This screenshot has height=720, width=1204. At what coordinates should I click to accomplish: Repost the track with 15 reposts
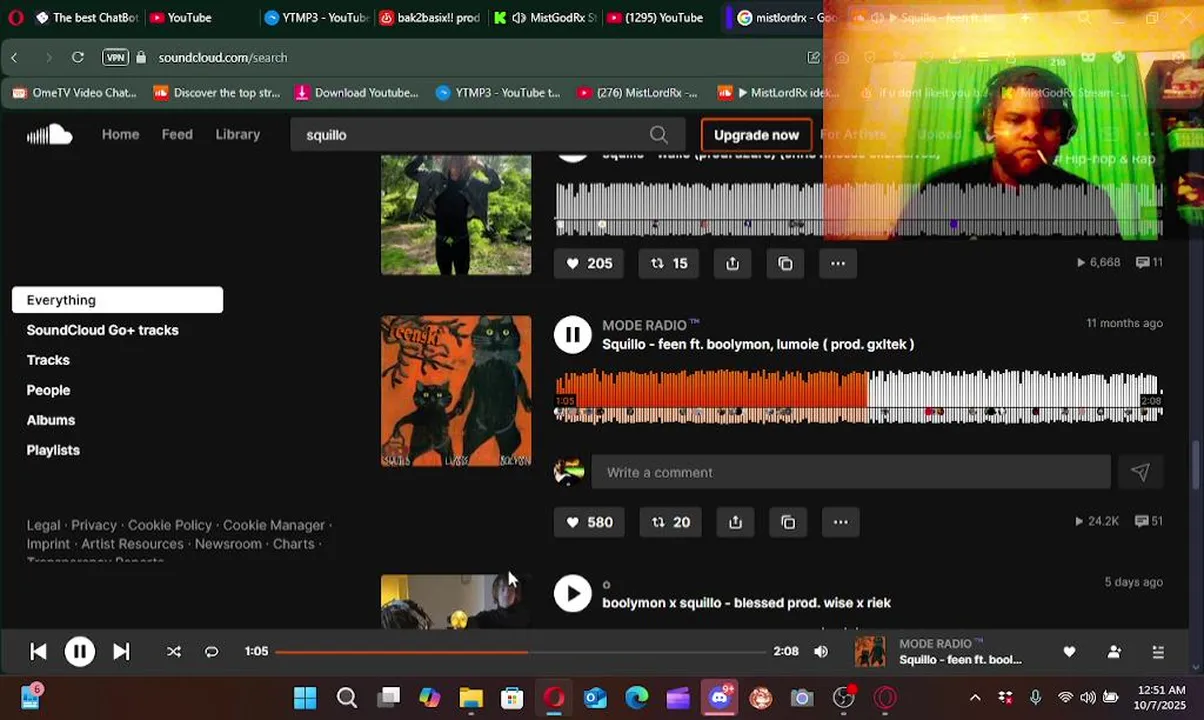coord(669,263)
